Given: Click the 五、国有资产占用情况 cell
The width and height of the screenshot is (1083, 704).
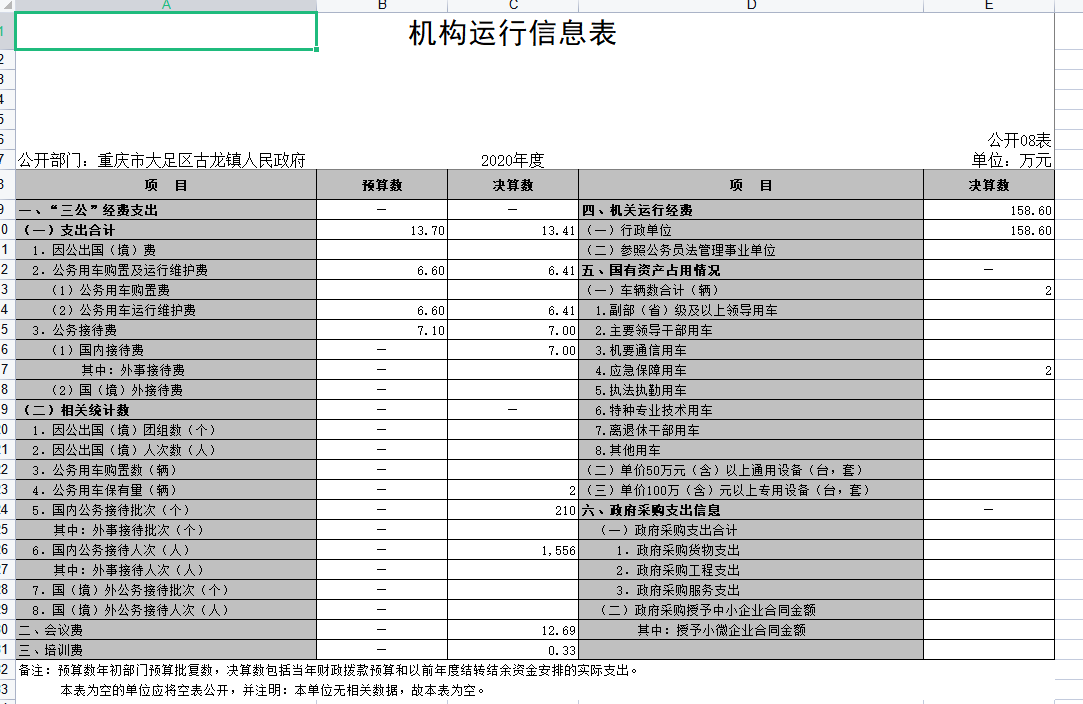Looking at the screenshot, I should tap(751, 270).
